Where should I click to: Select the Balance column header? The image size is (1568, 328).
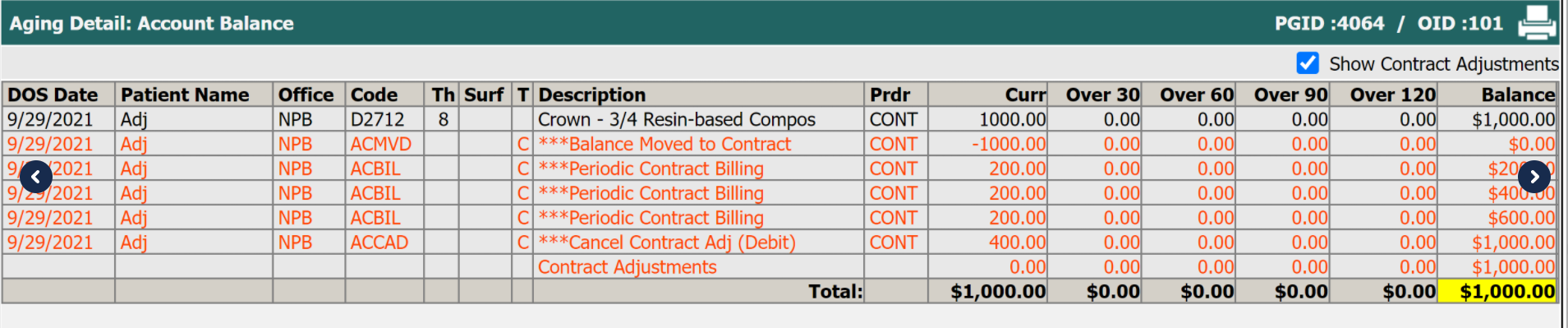pyautogui.click(x=1518, y=95)
